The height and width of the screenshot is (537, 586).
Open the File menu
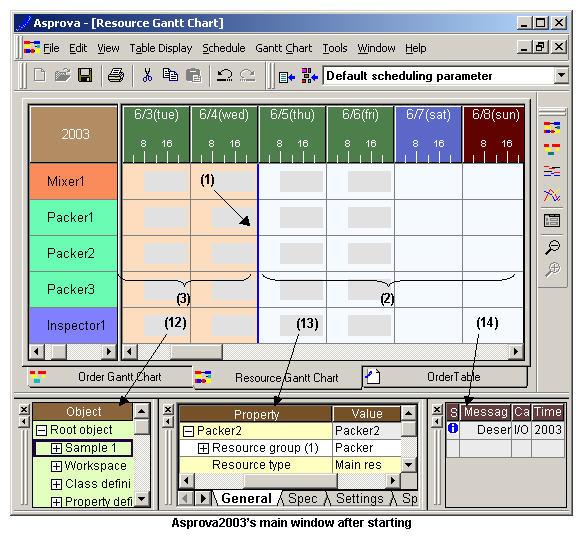tap(51, 48)
